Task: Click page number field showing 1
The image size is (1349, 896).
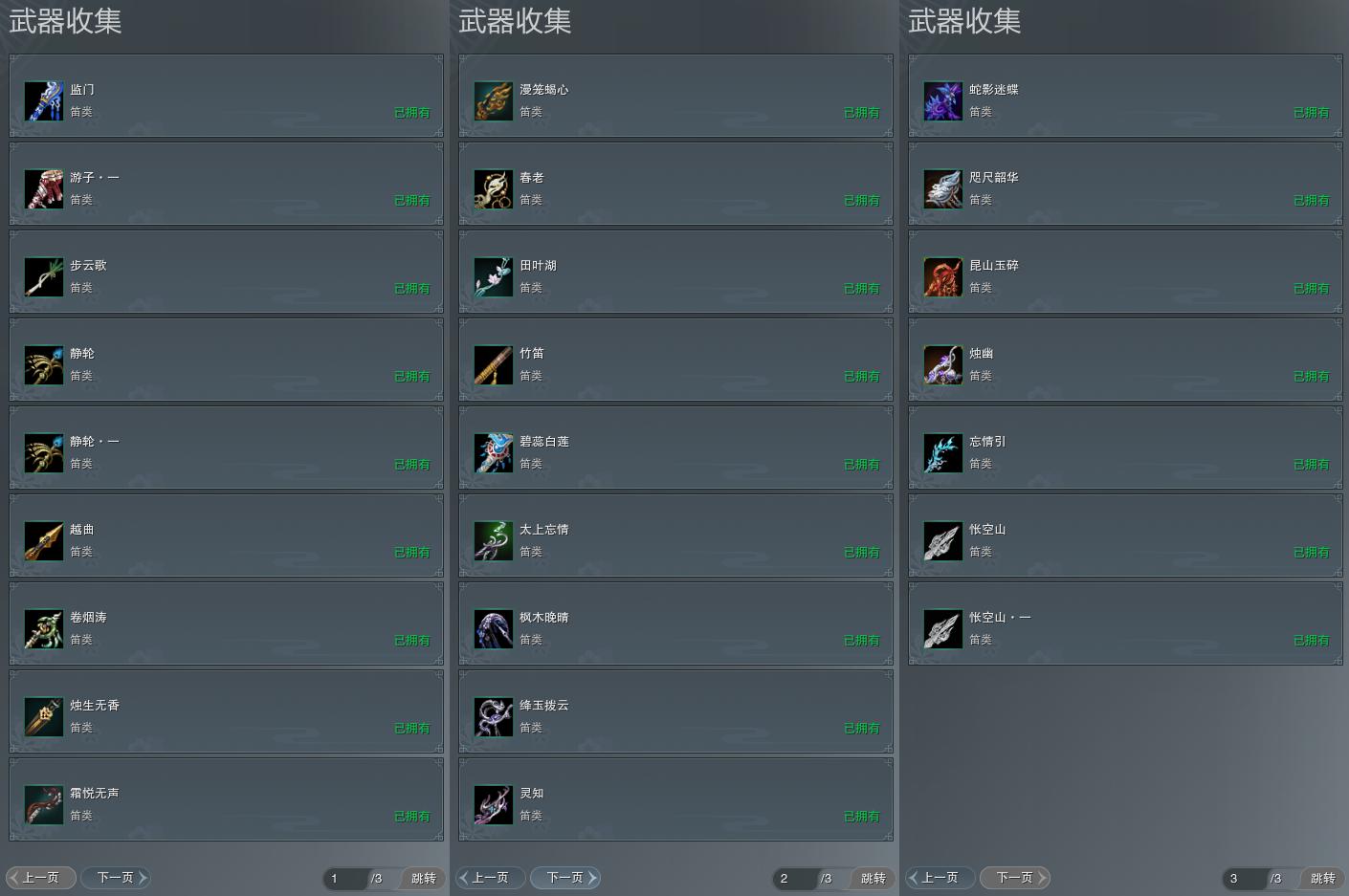Action: tap(345, 878)
